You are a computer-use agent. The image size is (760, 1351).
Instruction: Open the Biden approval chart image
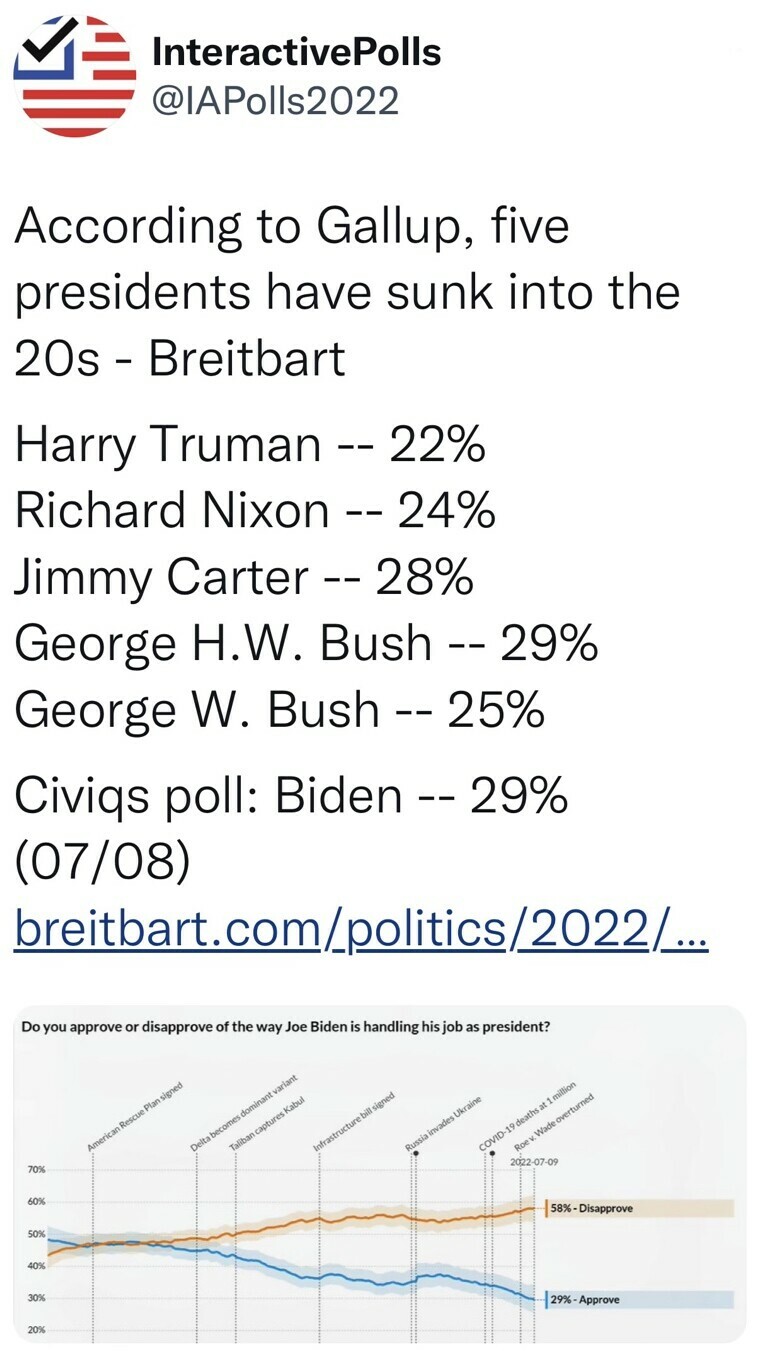(380, 1174)
